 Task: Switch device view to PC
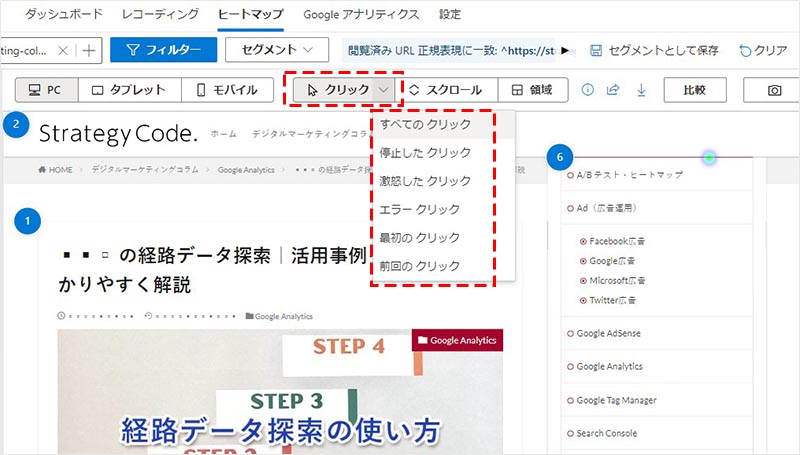click(x=47, y=90)
